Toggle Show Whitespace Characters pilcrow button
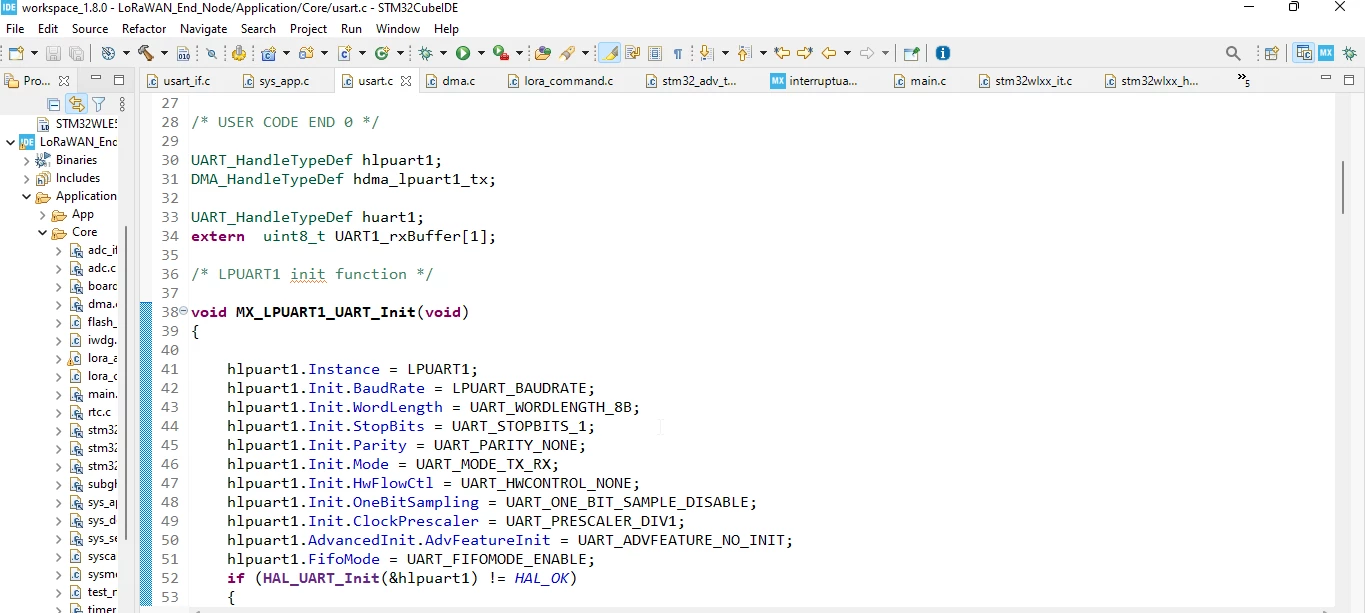The height and width of the screenshot is (613, 1365). pyautogui.click(x=678, y=53)
